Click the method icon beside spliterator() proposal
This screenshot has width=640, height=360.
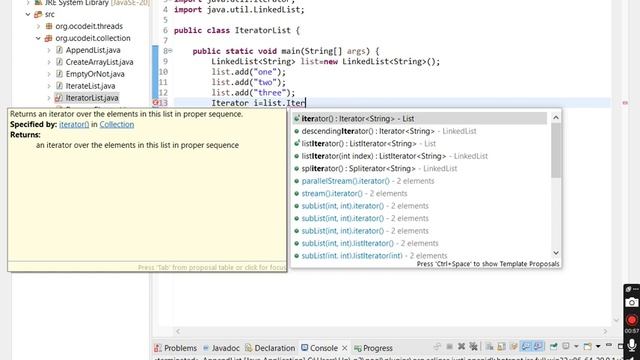297,169
